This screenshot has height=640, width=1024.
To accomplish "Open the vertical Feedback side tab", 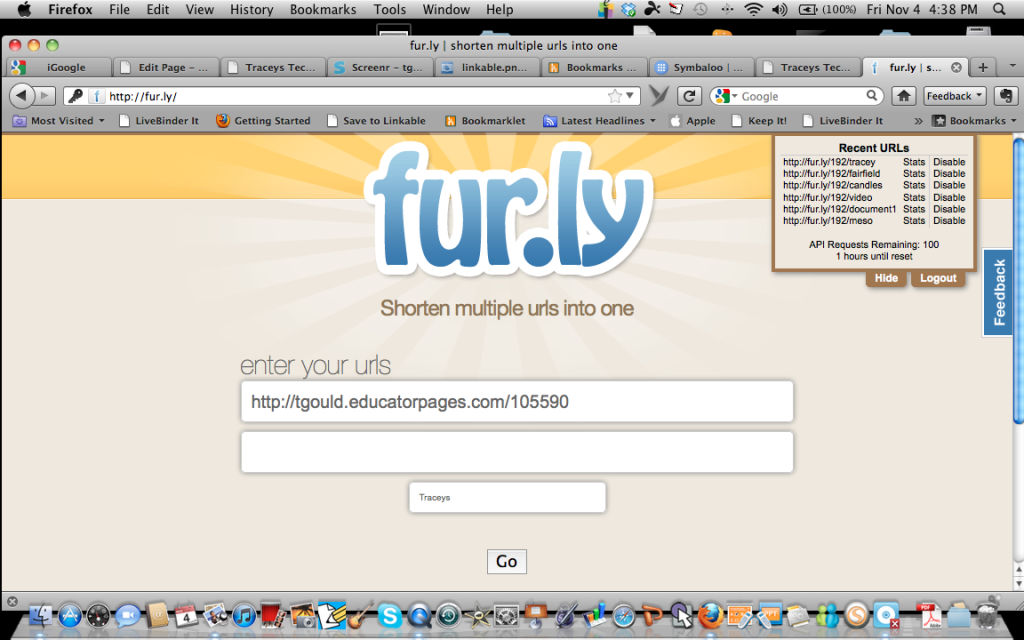I will click(999, 292).
